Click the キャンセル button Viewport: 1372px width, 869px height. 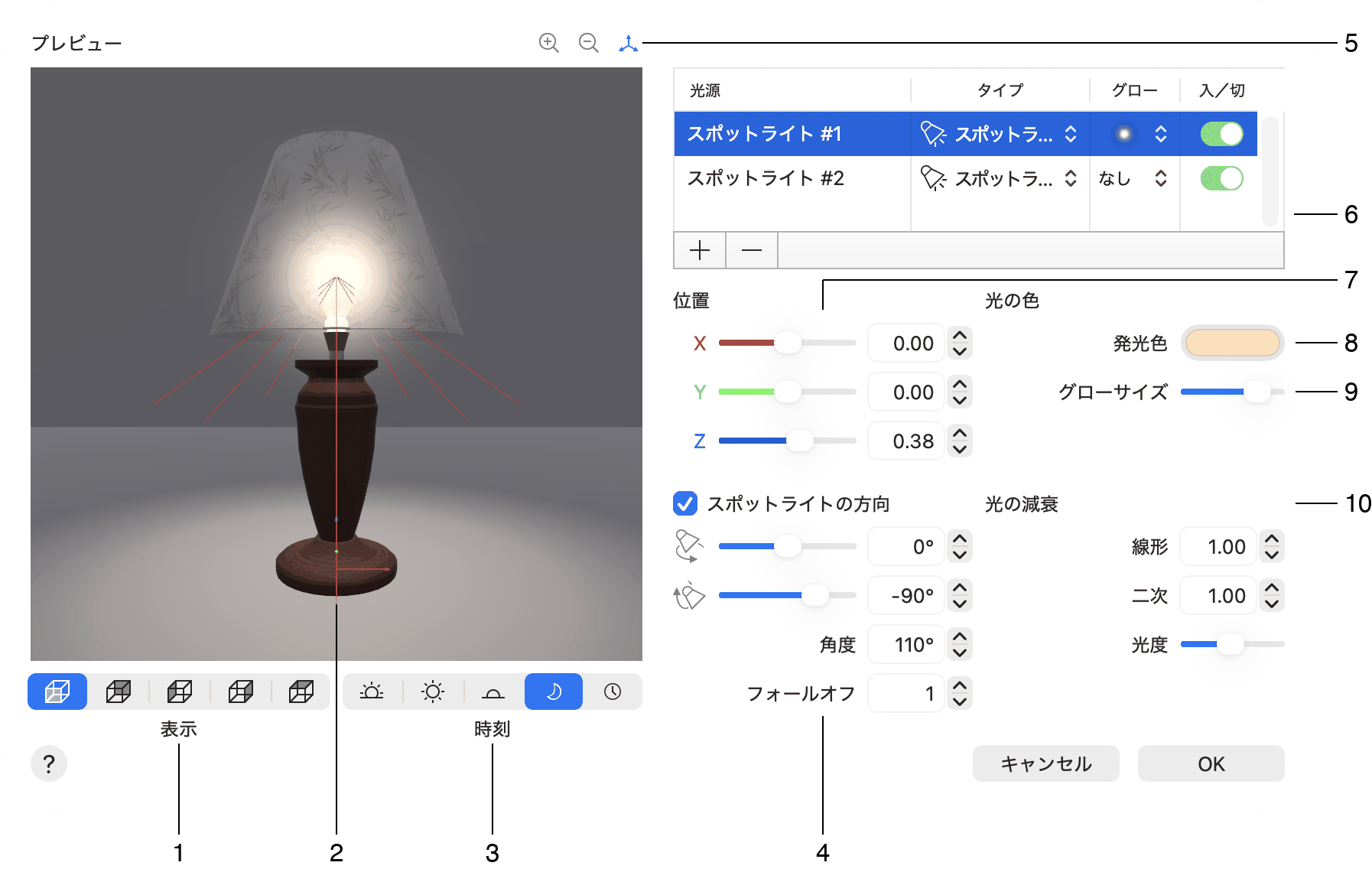[x=1045, y=763]
